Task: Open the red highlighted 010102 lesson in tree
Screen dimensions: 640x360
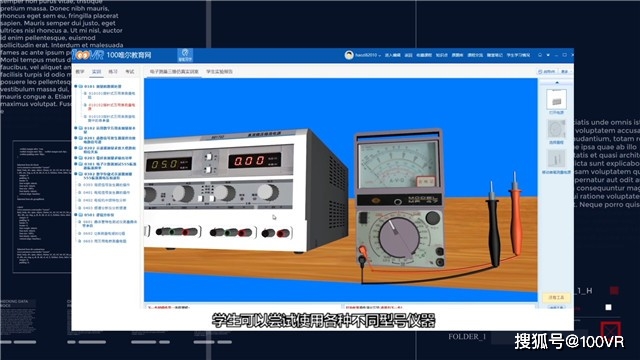Action: [110, 107]
